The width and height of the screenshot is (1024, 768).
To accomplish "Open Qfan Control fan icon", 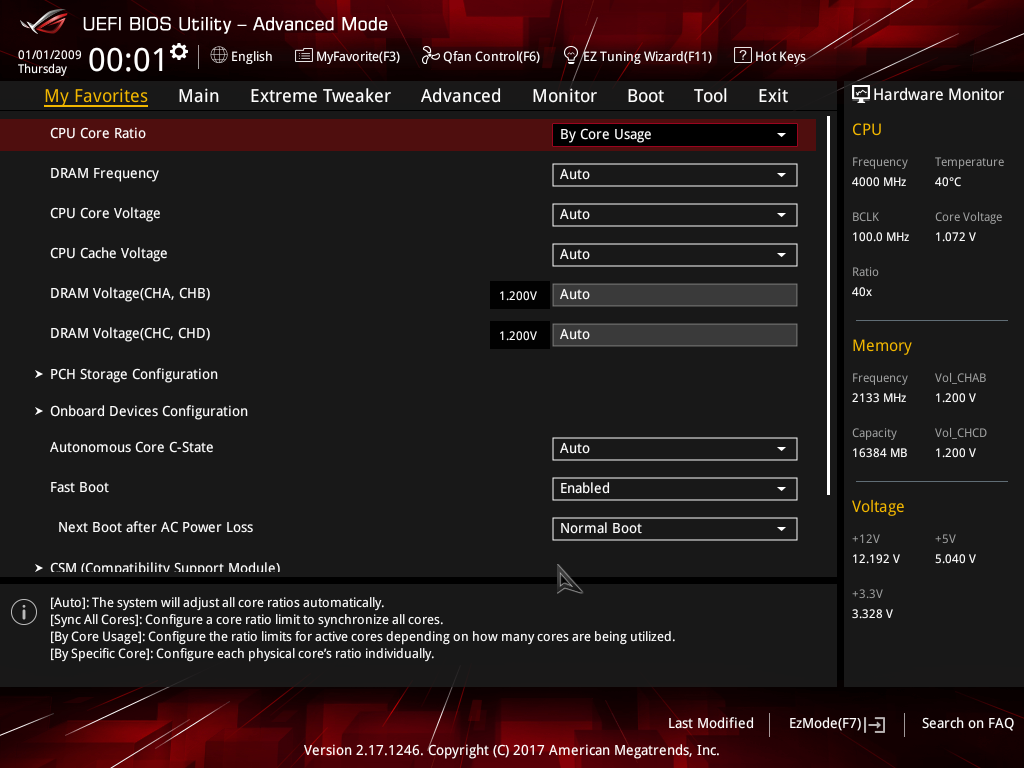I will click(430, 56).
